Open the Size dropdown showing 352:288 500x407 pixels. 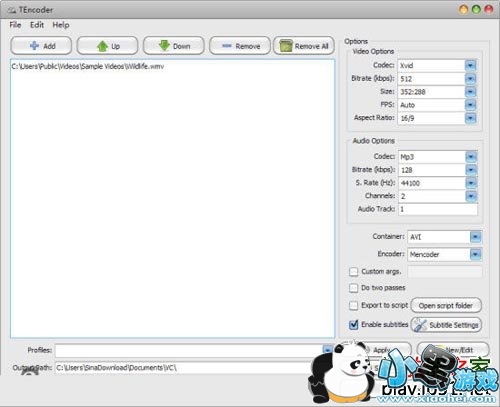click(470, 92)
